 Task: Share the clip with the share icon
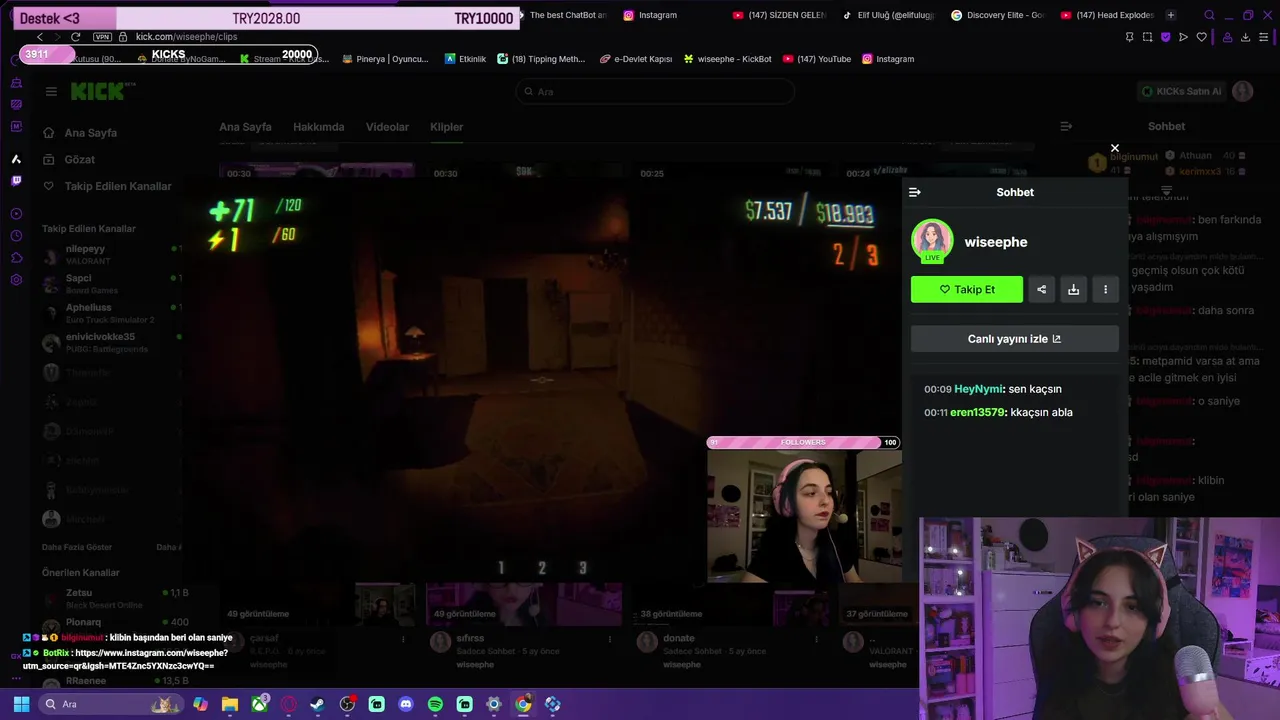click(1041, 289)
